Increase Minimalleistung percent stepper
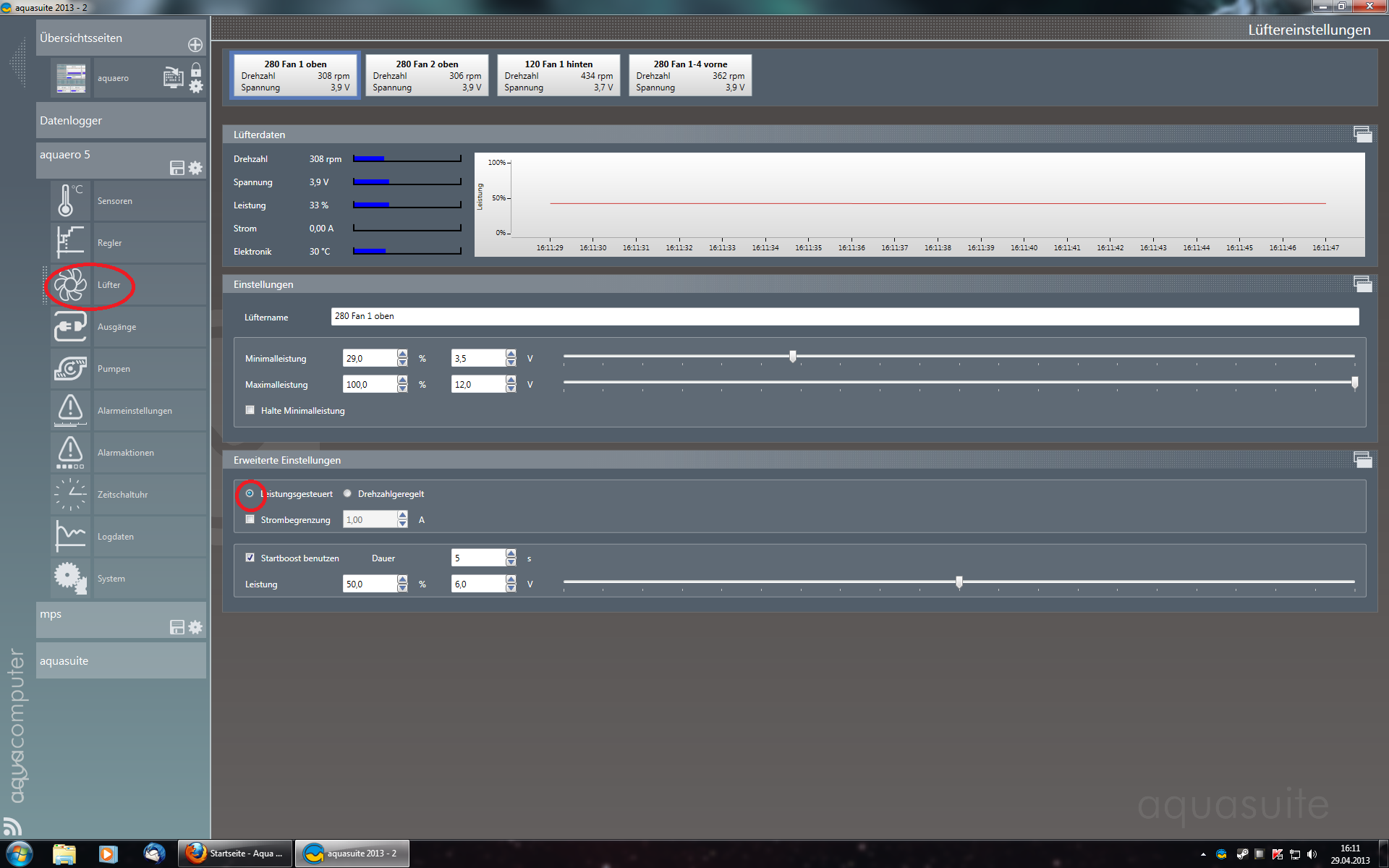 (402, 354)
